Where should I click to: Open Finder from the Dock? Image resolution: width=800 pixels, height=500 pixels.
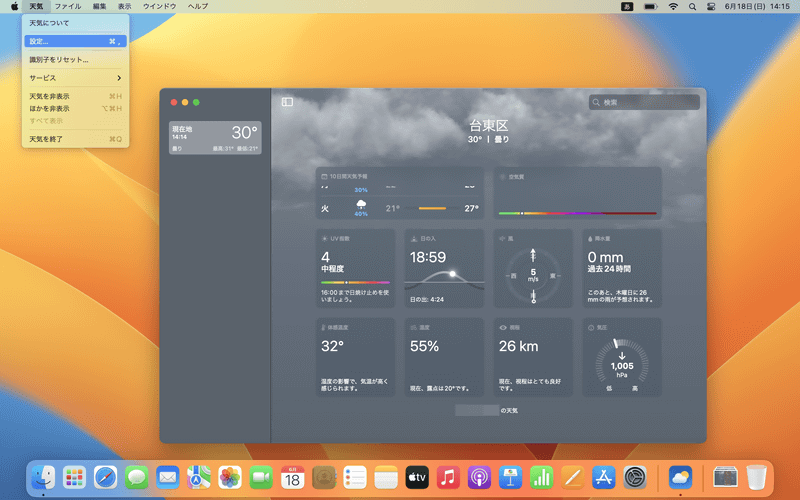point(43,478)
